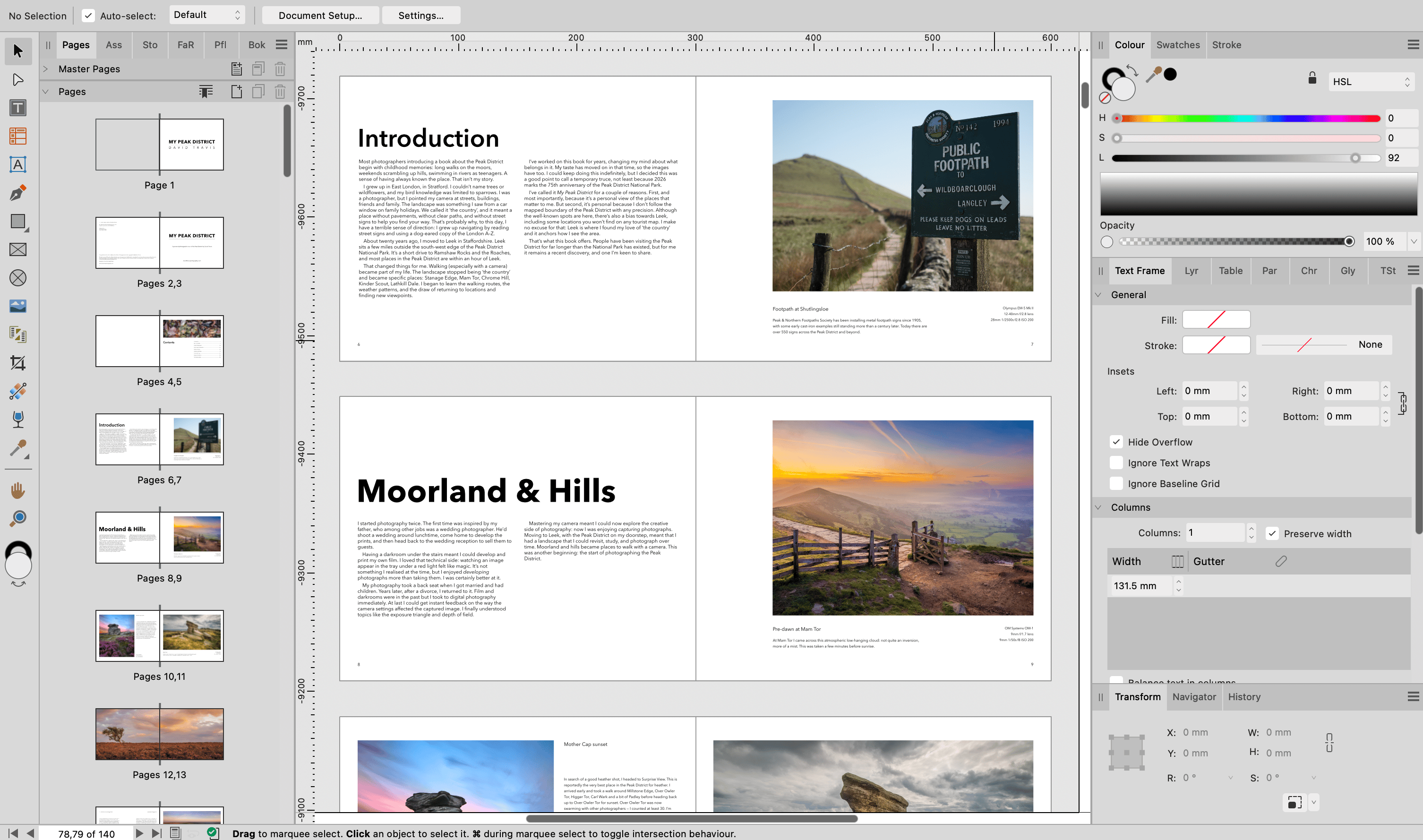Select the Pen tool

pos(18,192)
